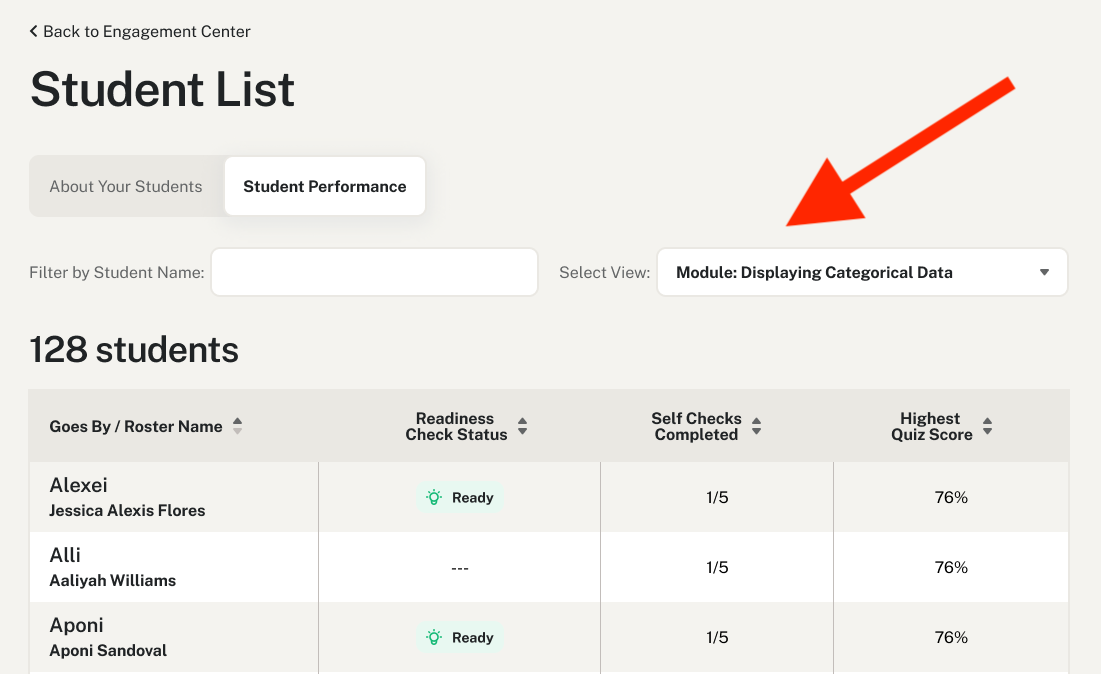Click the lightbulb icon on Aponi's Ready status

point(433,637)
